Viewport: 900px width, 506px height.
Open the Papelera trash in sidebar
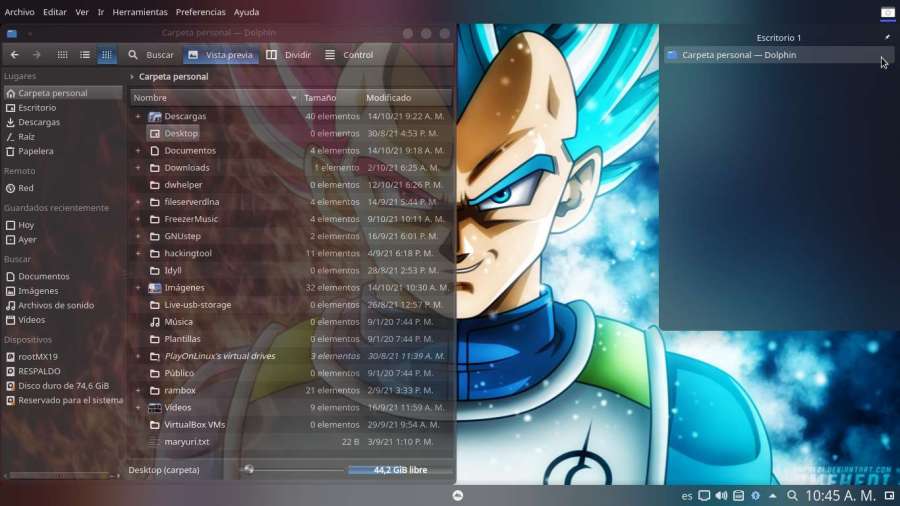(35, 151)
